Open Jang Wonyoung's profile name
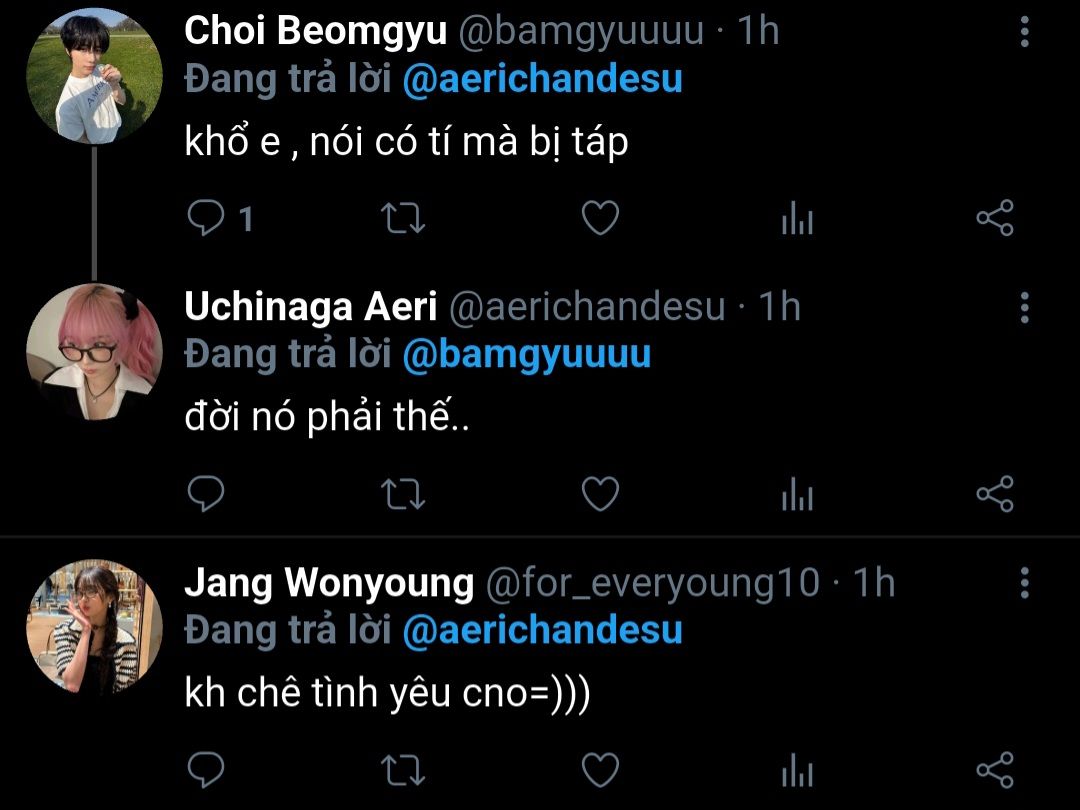Screen dimensions: 1080x810 click(x=329, y=583)
